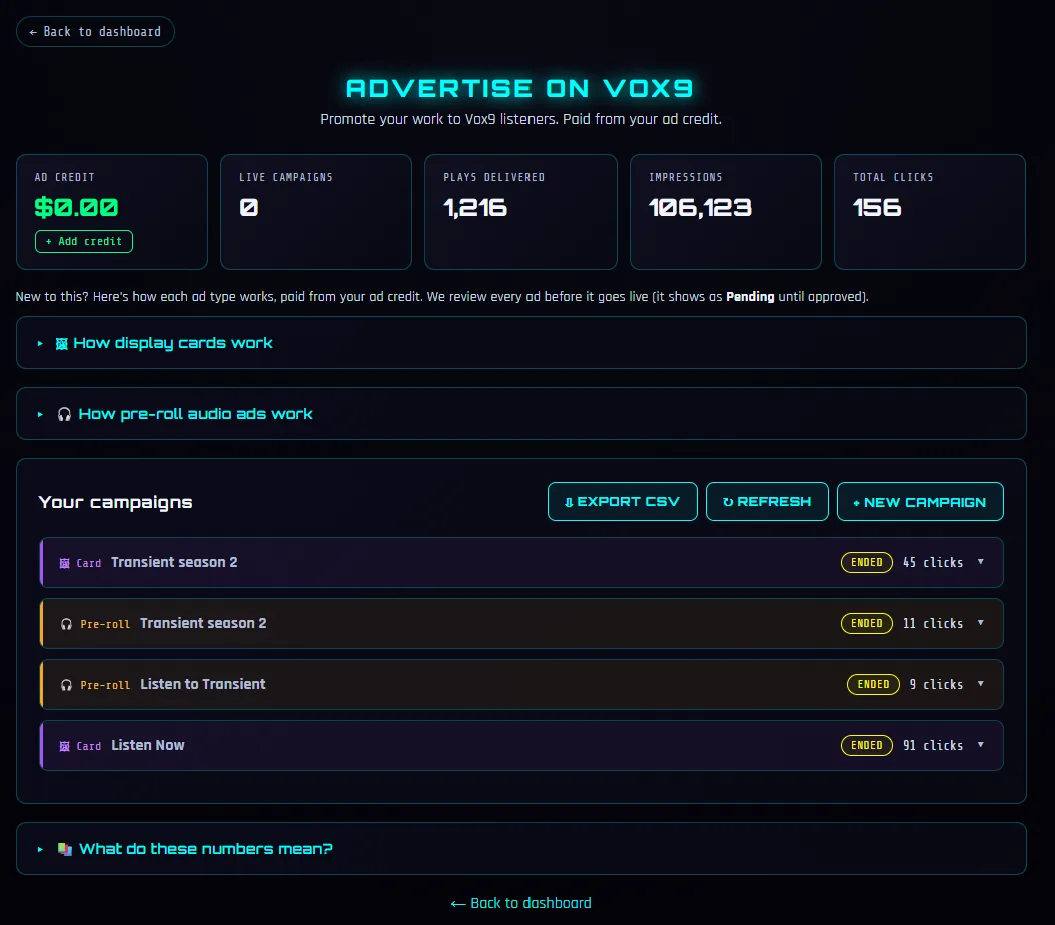Click the 91 clicks text
The height and width of the screenshot is (925, 1055).
point(933,745)
